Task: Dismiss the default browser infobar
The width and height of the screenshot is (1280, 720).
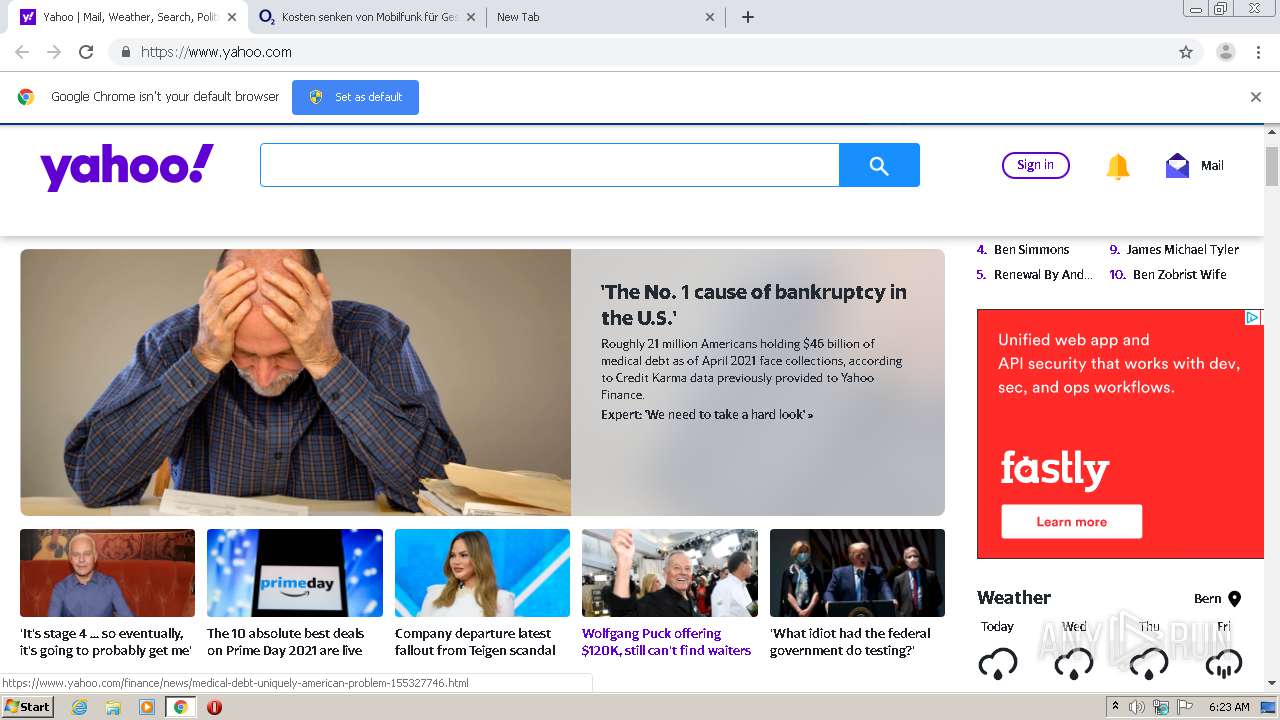Action: pyautogui.click(x=1256, y=97)
